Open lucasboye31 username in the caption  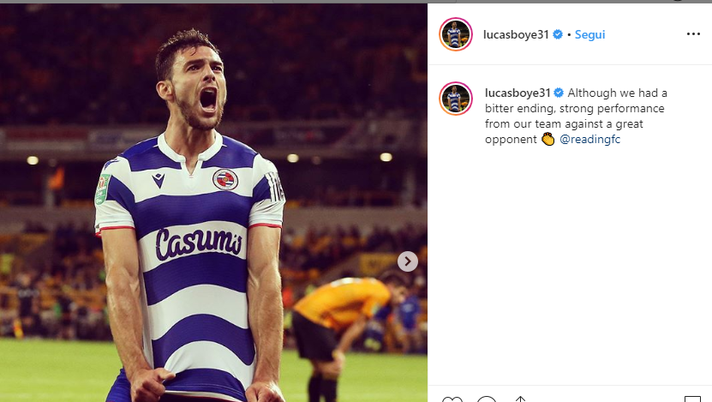click(518, 93)
